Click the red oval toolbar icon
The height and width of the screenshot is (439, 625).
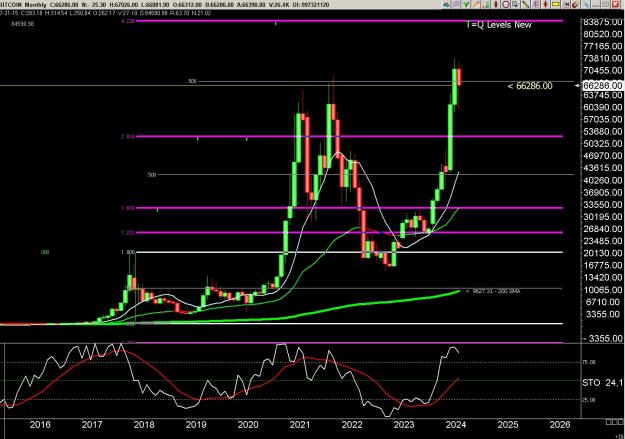click(495, 4)
